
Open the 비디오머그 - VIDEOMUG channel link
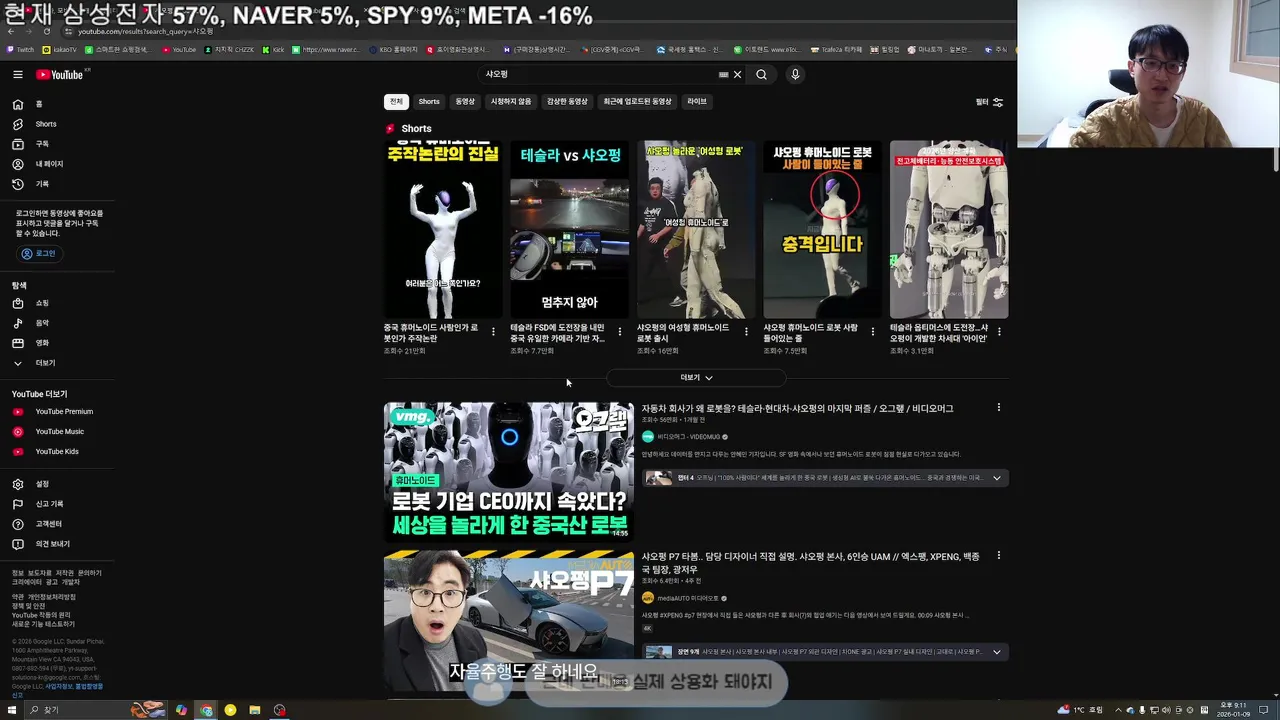point(688,437)
